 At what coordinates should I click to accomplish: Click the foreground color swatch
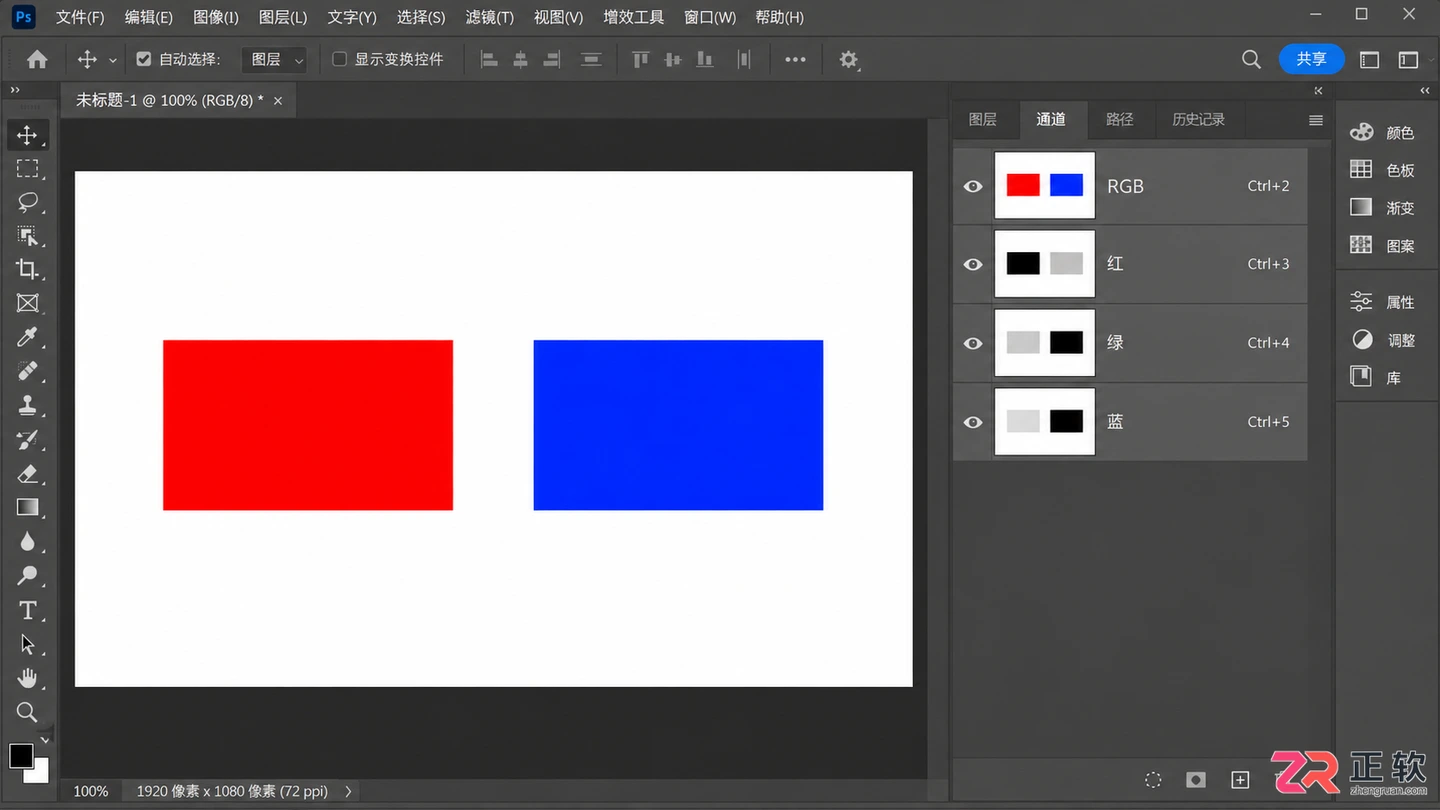click(21, 755)
